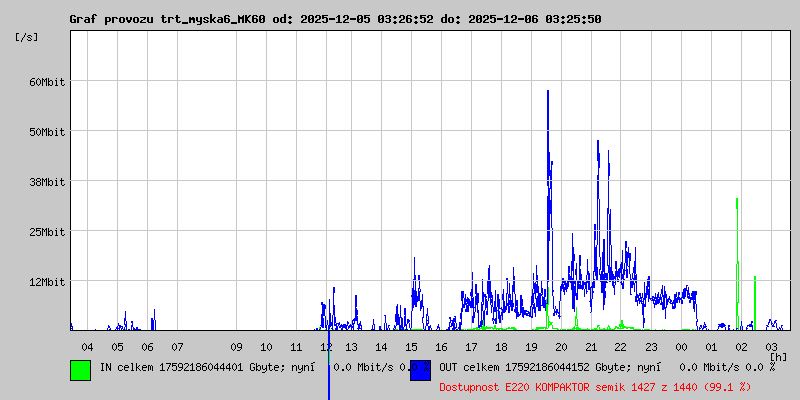The image size is (800, 400).
Task: Click the 38Mbit y-axis label
Action: tap(46, 182)
